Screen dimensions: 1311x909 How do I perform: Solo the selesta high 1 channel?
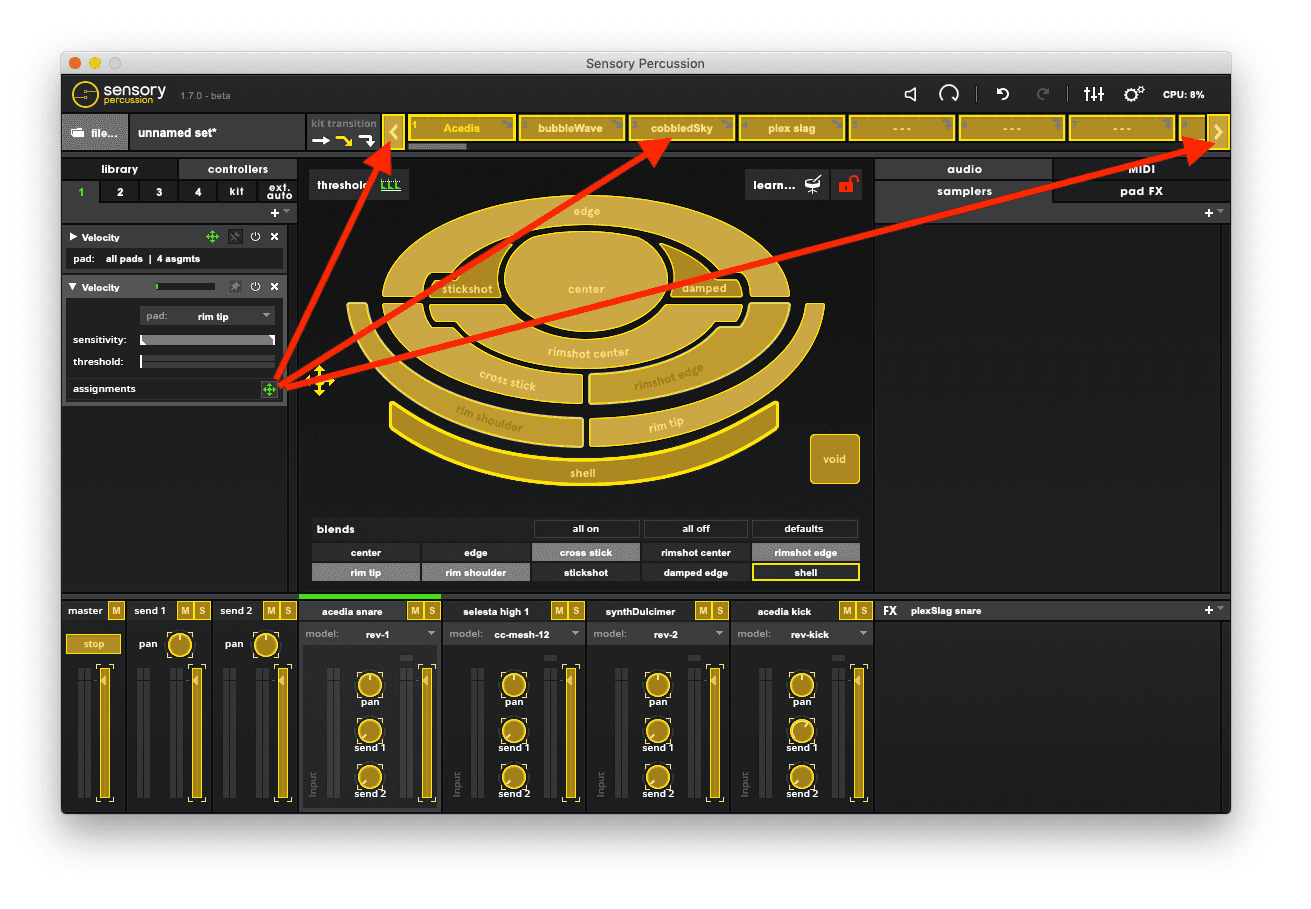tap(576, 611)
